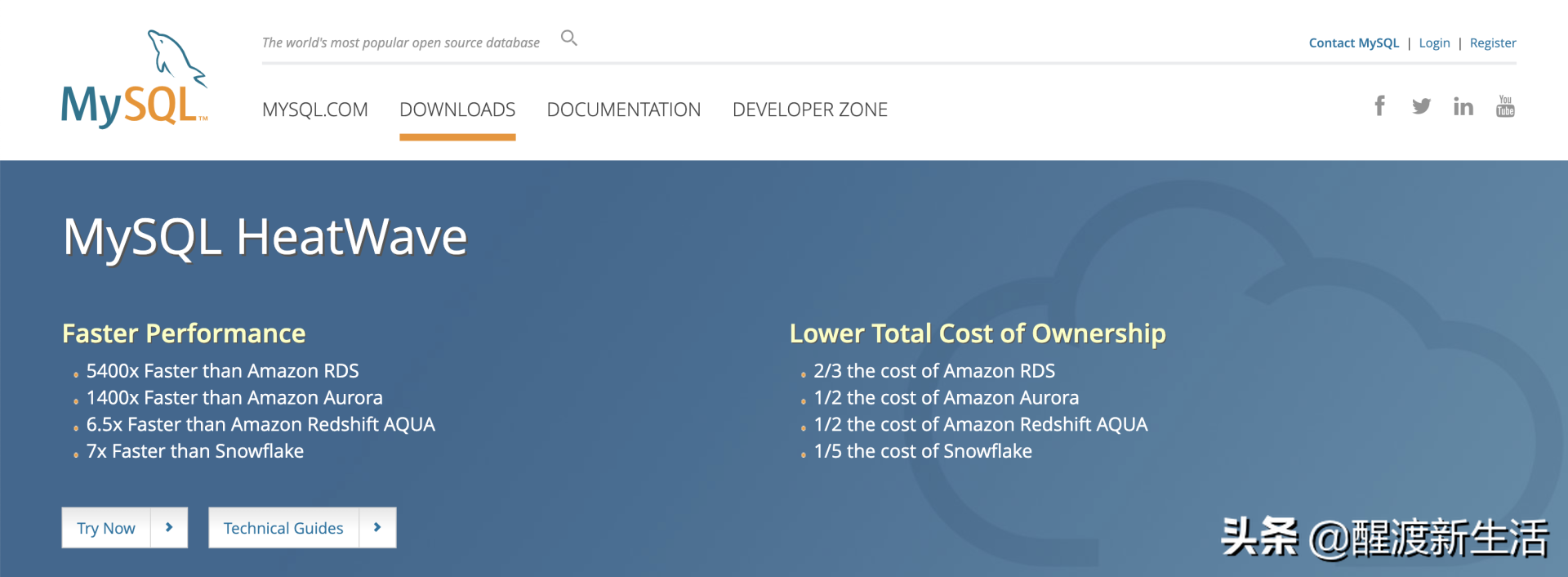1568x577 pixels.
Task: Open the Technical Guides button
Action: pyautogui.click(x=283, y=528)
